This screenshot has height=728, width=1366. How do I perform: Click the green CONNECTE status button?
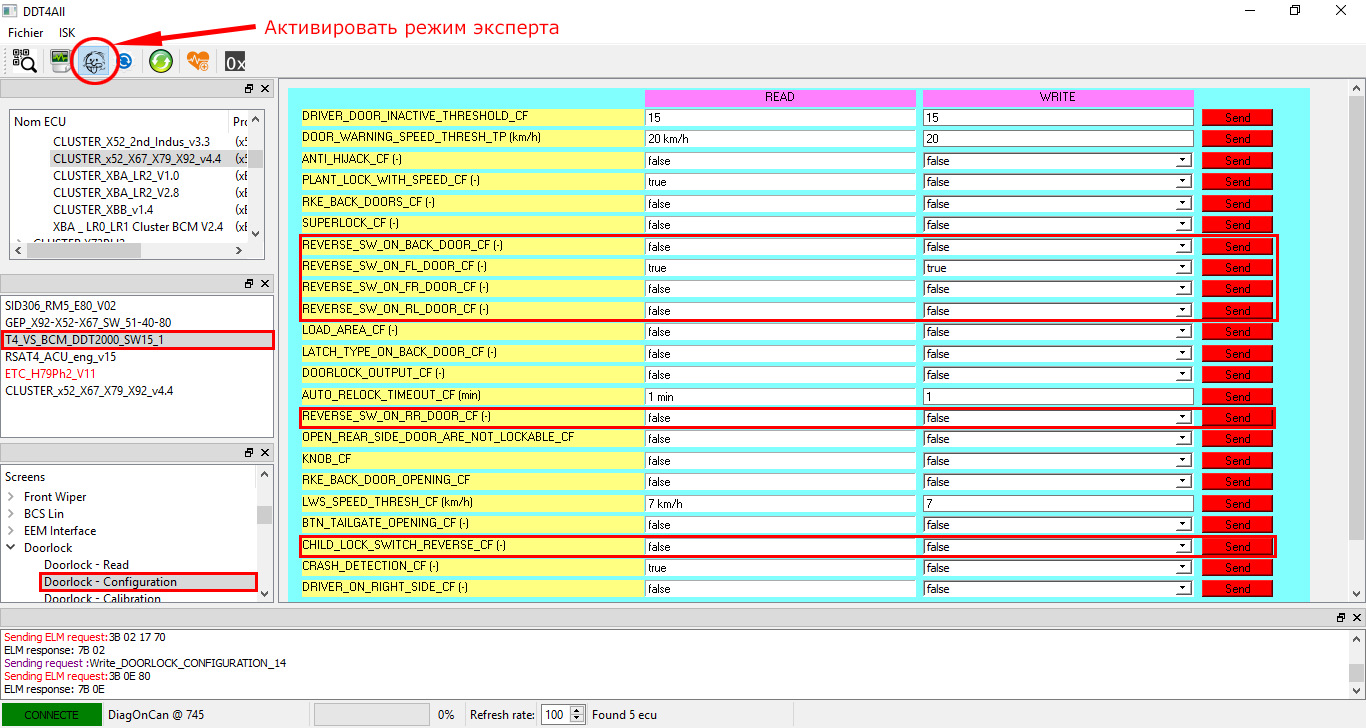pos(51,715)
